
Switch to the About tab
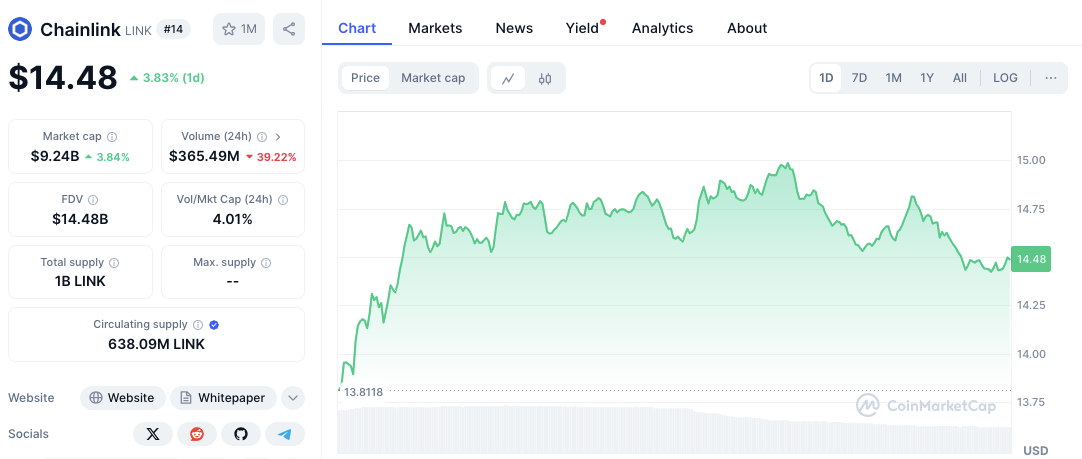(747, 28)
